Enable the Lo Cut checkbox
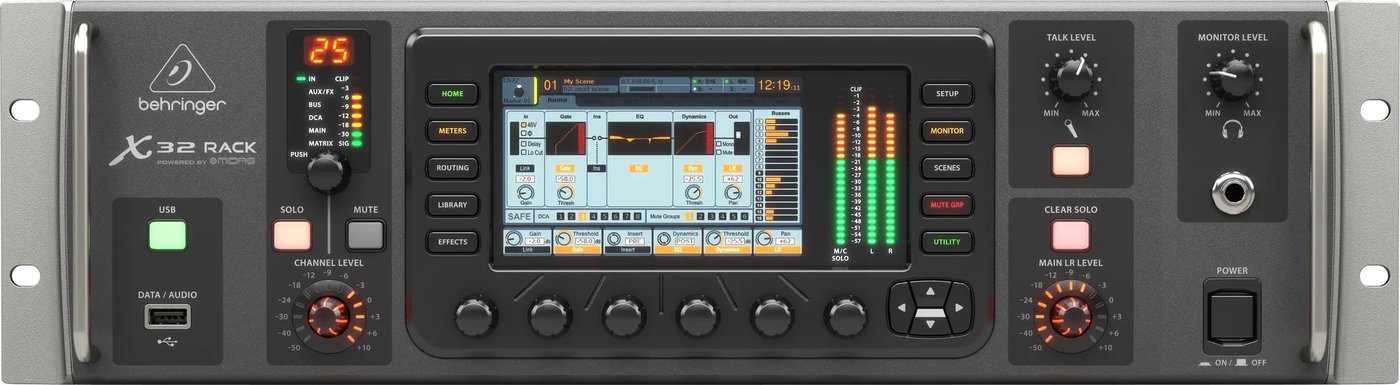Viewport: 1400px width, 385px height. pos(523,153)
